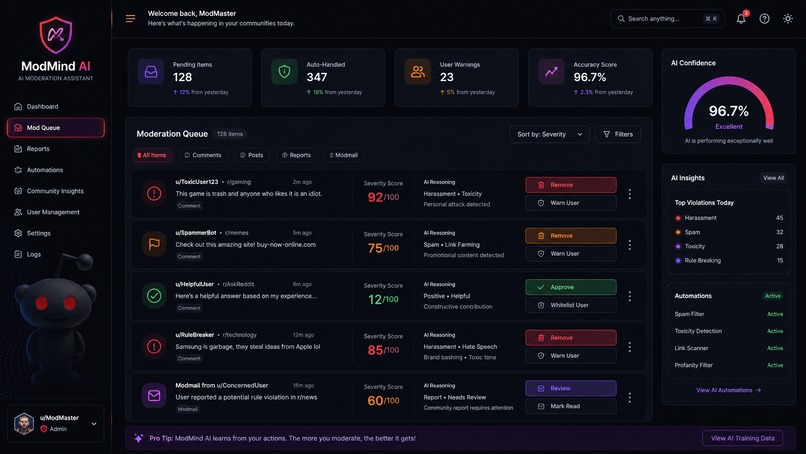The width and height of the screenshot is (806, 454).
Task: Toggle the Spam Filter Active status
Action: tap(775, 314)
